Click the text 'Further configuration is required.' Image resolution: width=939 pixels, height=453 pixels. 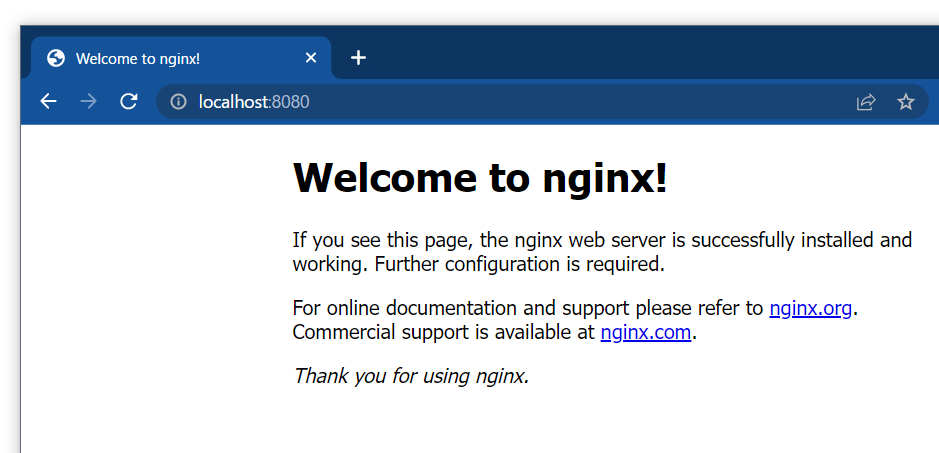[x=520, y=264]
